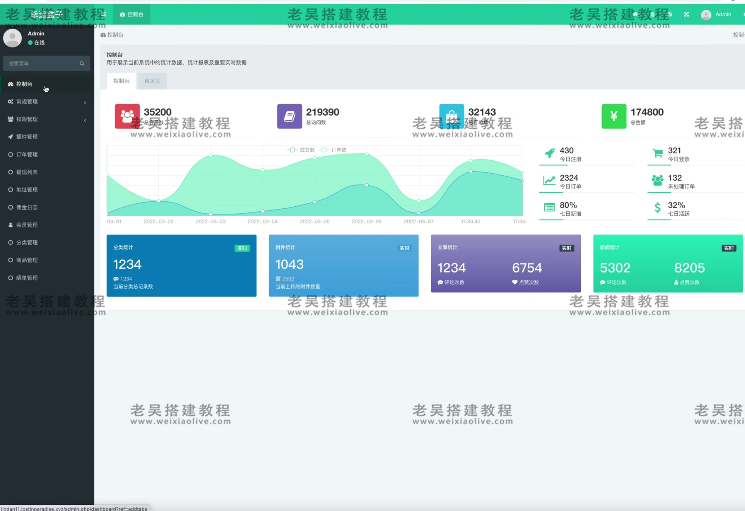The width and height of the screenshot is (745, 511).
Task: Switch to the second tab beside 控制台
Action: click(152, 79)
